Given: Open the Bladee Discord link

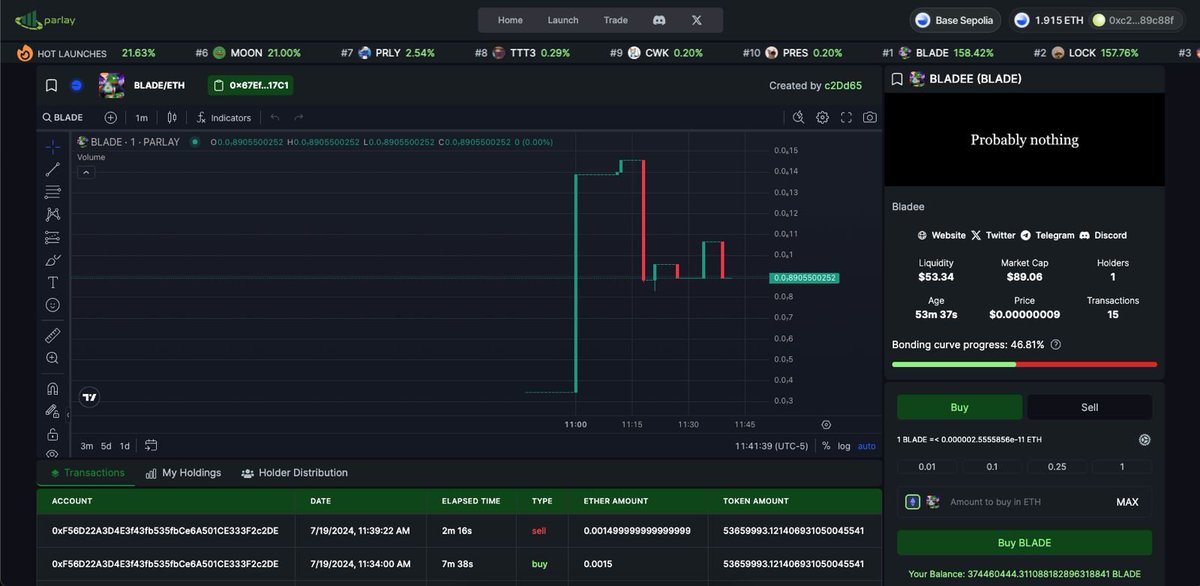Looking at the screenshot, I should click(1102, 235).
